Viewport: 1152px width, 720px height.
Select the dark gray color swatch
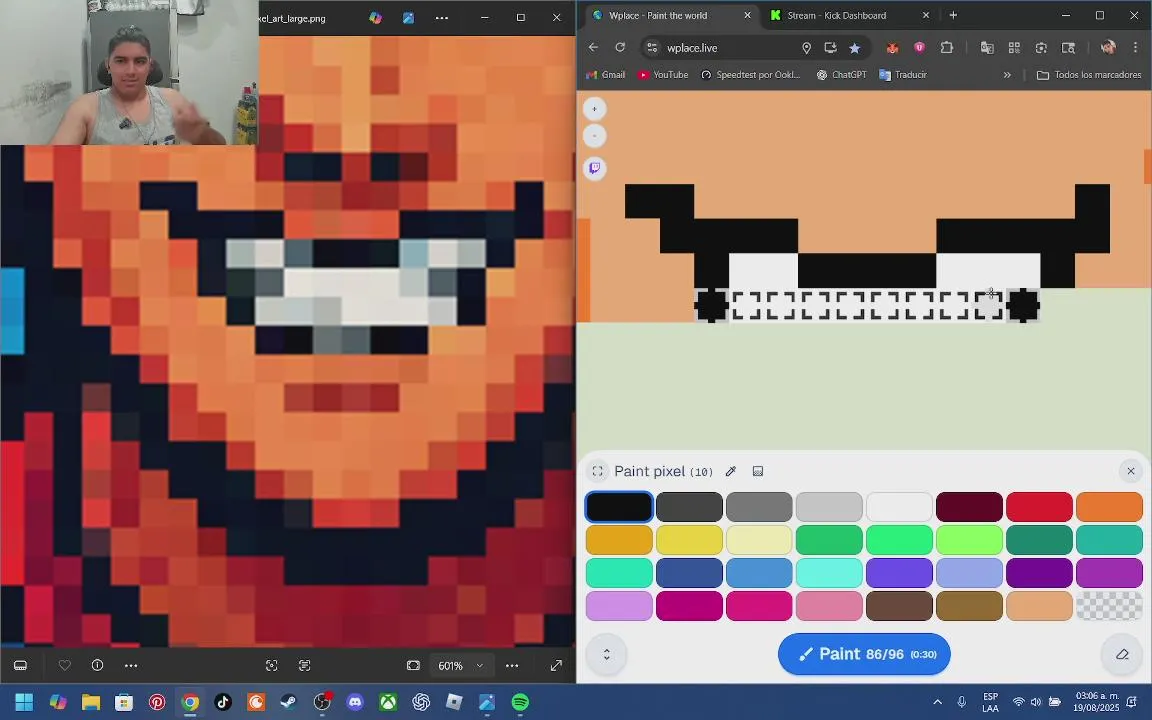[x=689, y=507]
